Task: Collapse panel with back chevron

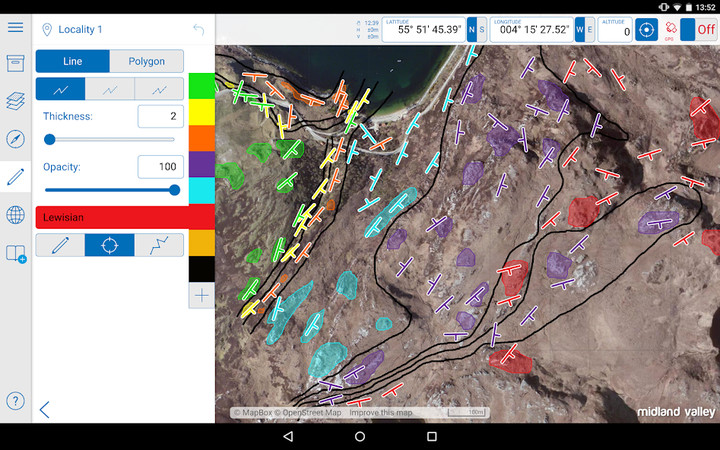Action: pyautogui.click(x=44, y=408)
